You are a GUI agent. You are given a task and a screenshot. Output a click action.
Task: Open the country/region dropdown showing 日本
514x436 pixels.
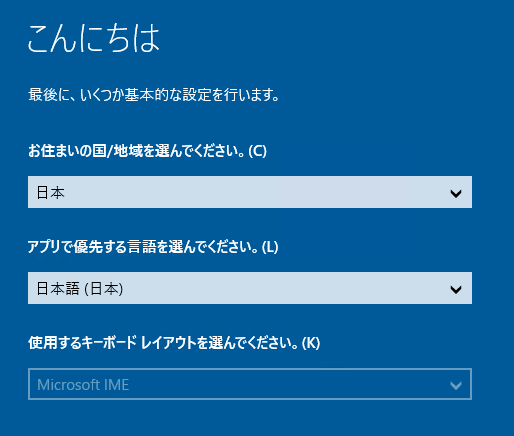point(250,192)
